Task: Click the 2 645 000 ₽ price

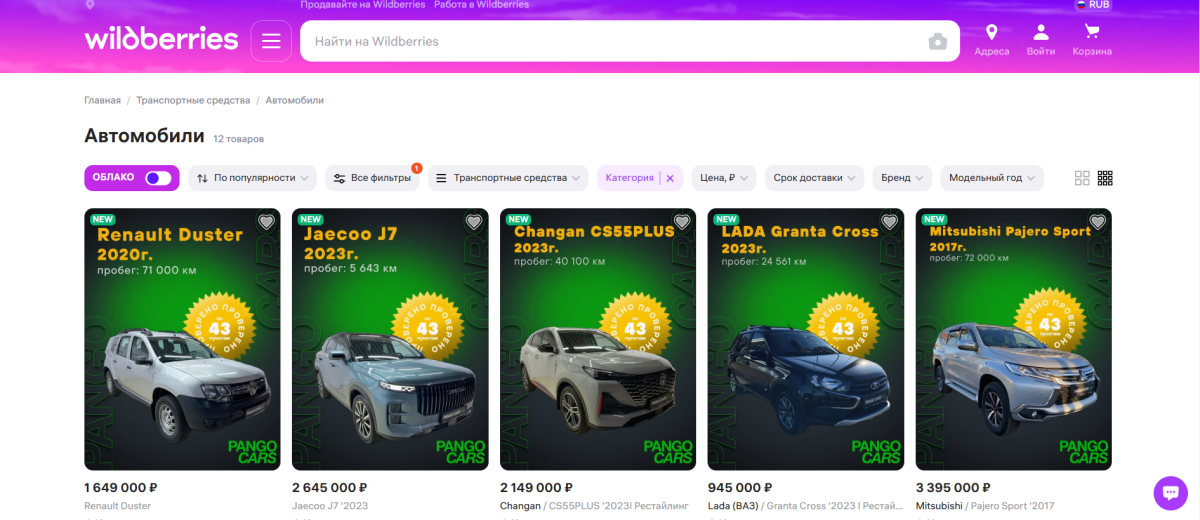Action: pyautogui.click(x=330, y=487)
